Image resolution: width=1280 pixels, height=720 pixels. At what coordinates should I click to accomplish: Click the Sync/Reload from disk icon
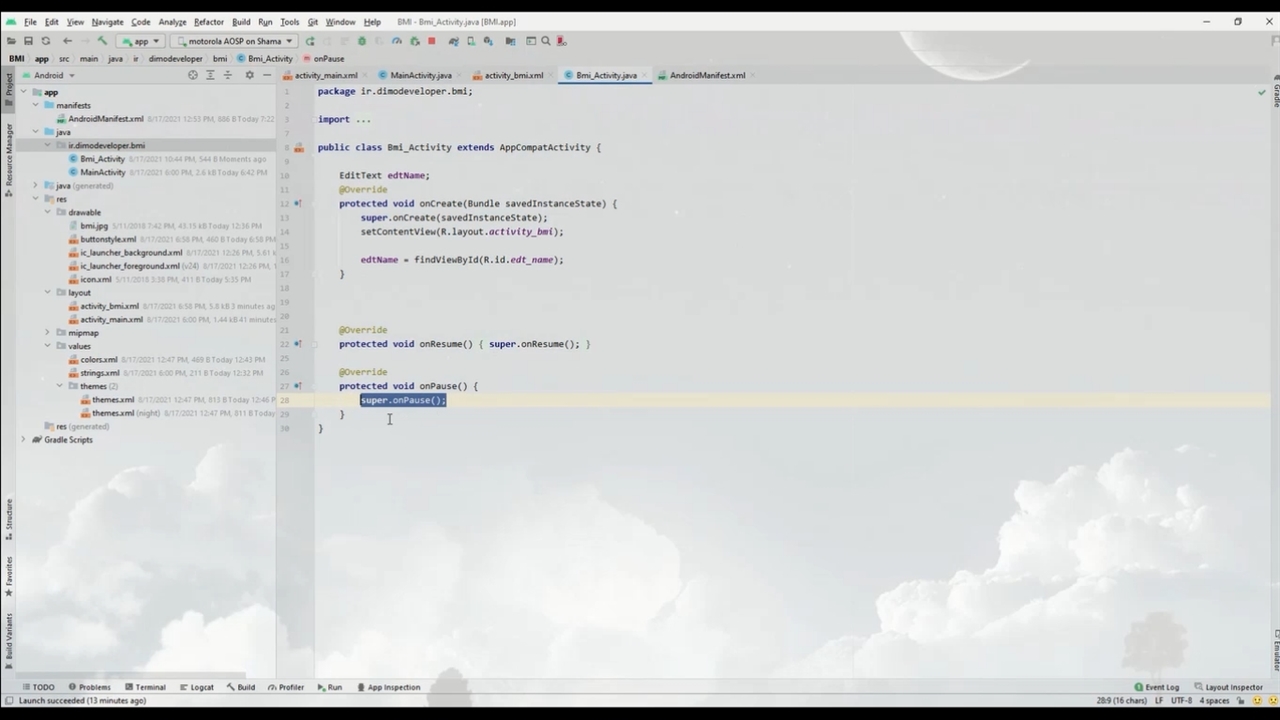[45, 41]
